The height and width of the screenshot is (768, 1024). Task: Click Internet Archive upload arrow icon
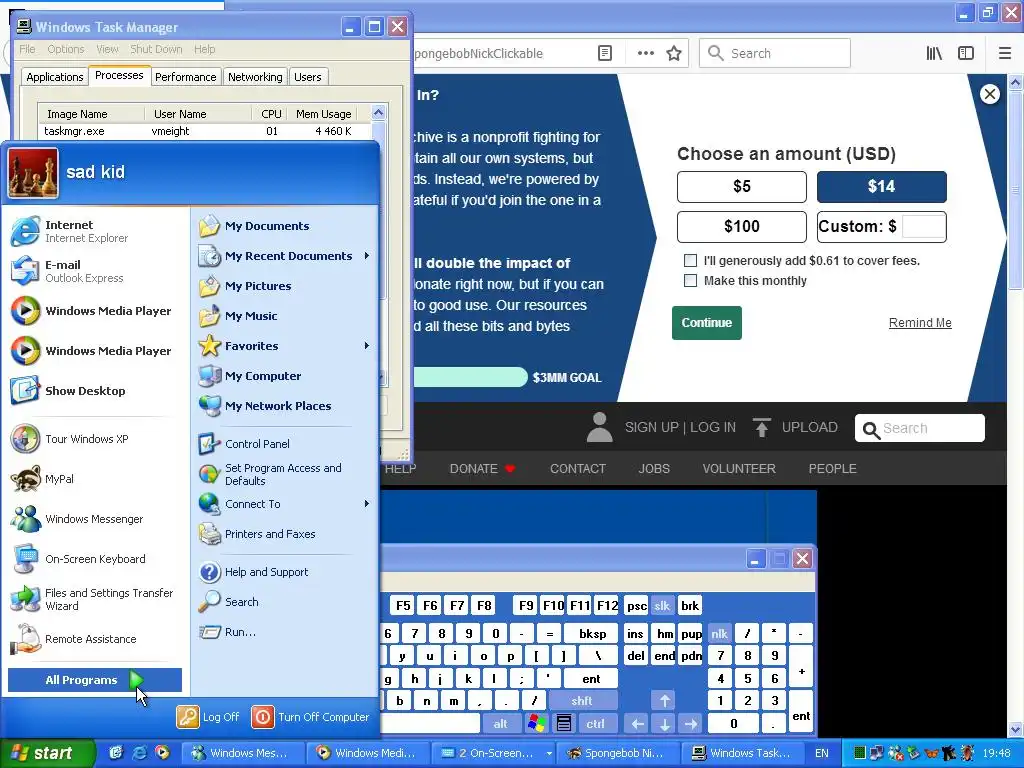pos(761,427)
